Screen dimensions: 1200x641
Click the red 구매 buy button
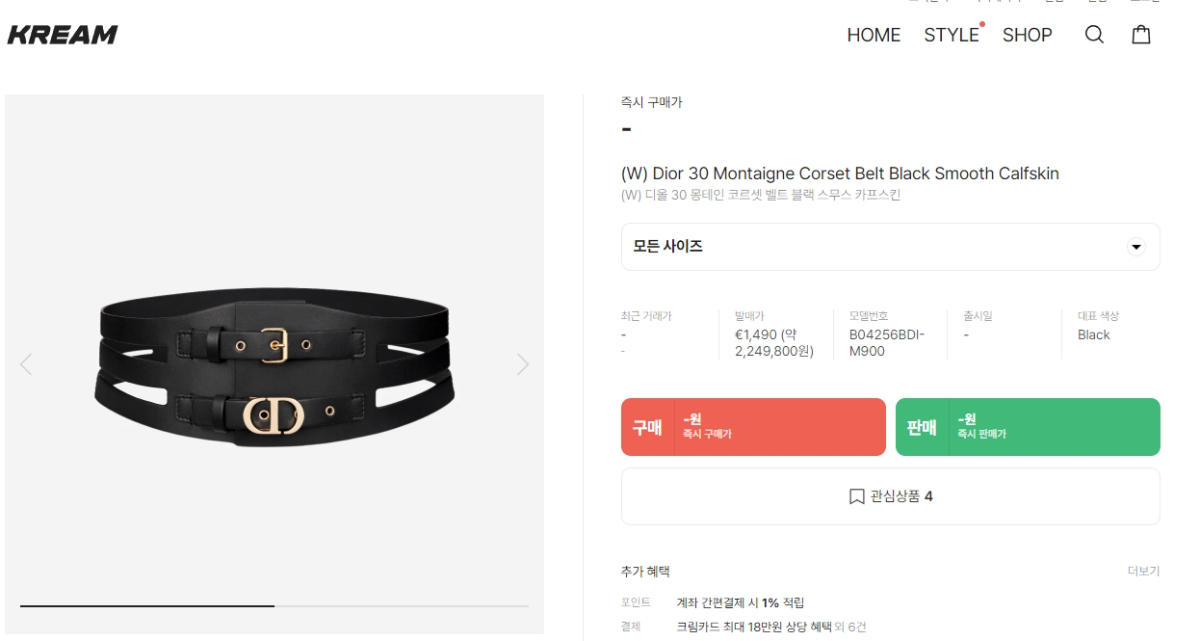[753, 427]
